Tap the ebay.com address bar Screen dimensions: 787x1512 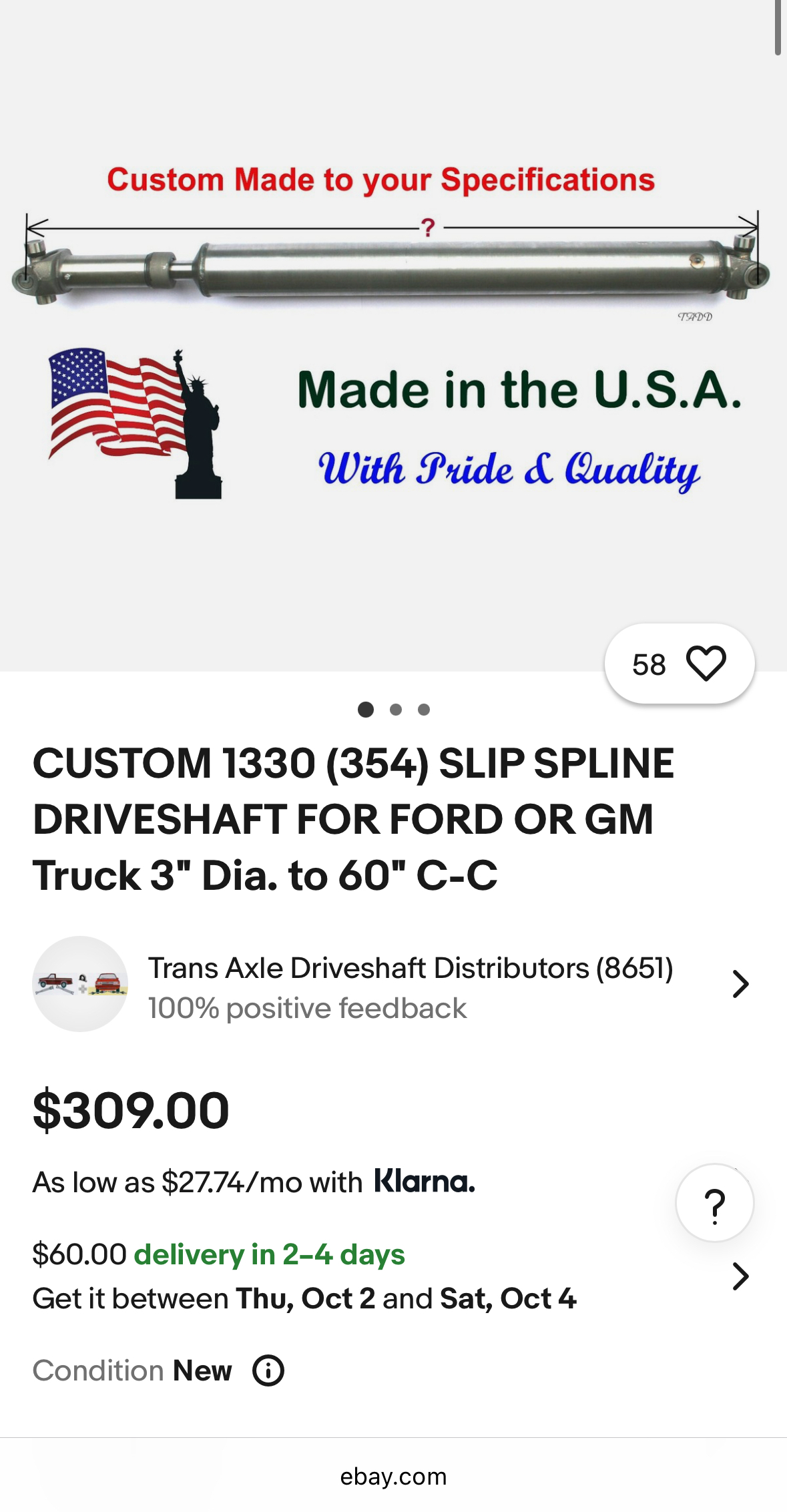coord(393,1476)
